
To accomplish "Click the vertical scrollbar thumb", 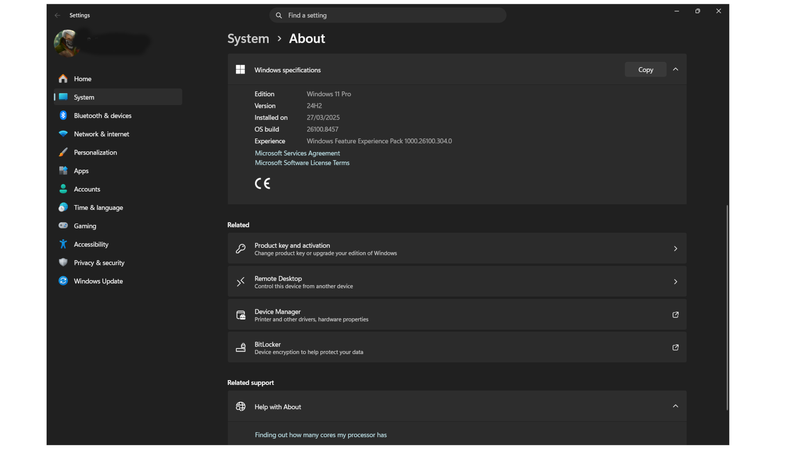I will [727, 307].
